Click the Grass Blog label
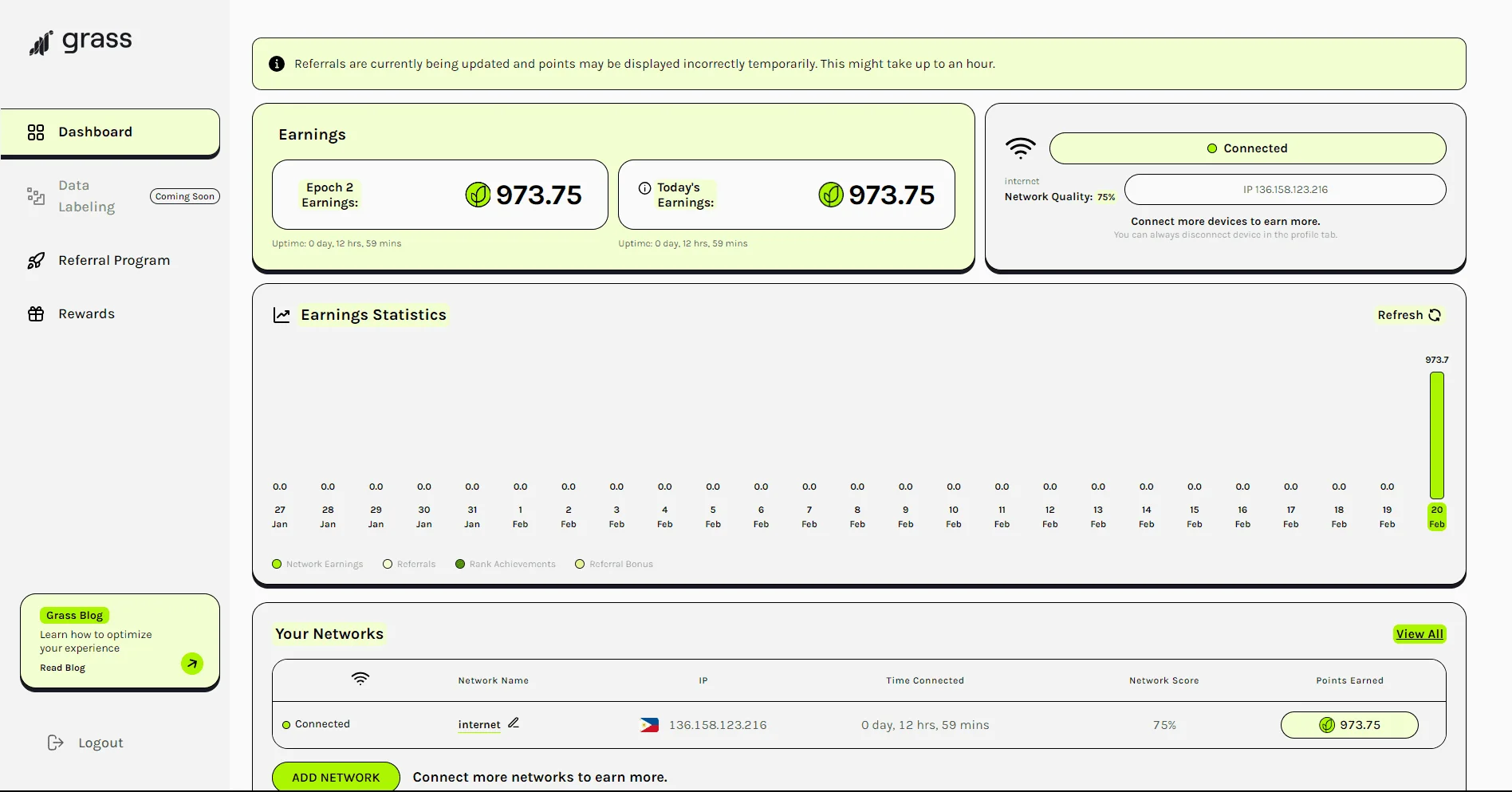 [75, 616]
